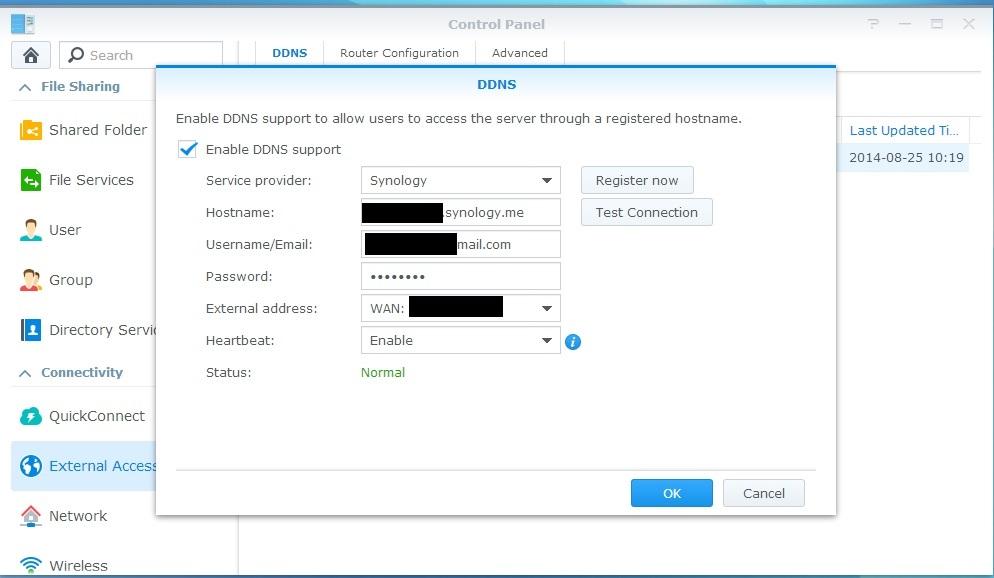Open the Network house icon
The height and width of the screenshot is (578, 994).
(x=30, y=516)
